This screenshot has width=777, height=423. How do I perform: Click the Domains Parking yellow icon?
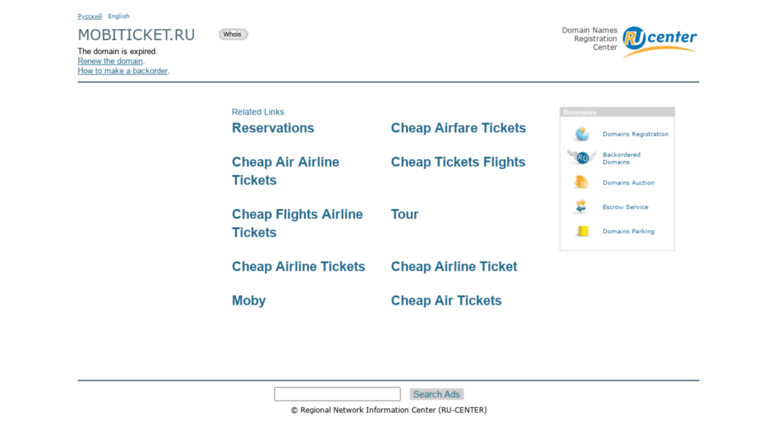coord(583,231)
